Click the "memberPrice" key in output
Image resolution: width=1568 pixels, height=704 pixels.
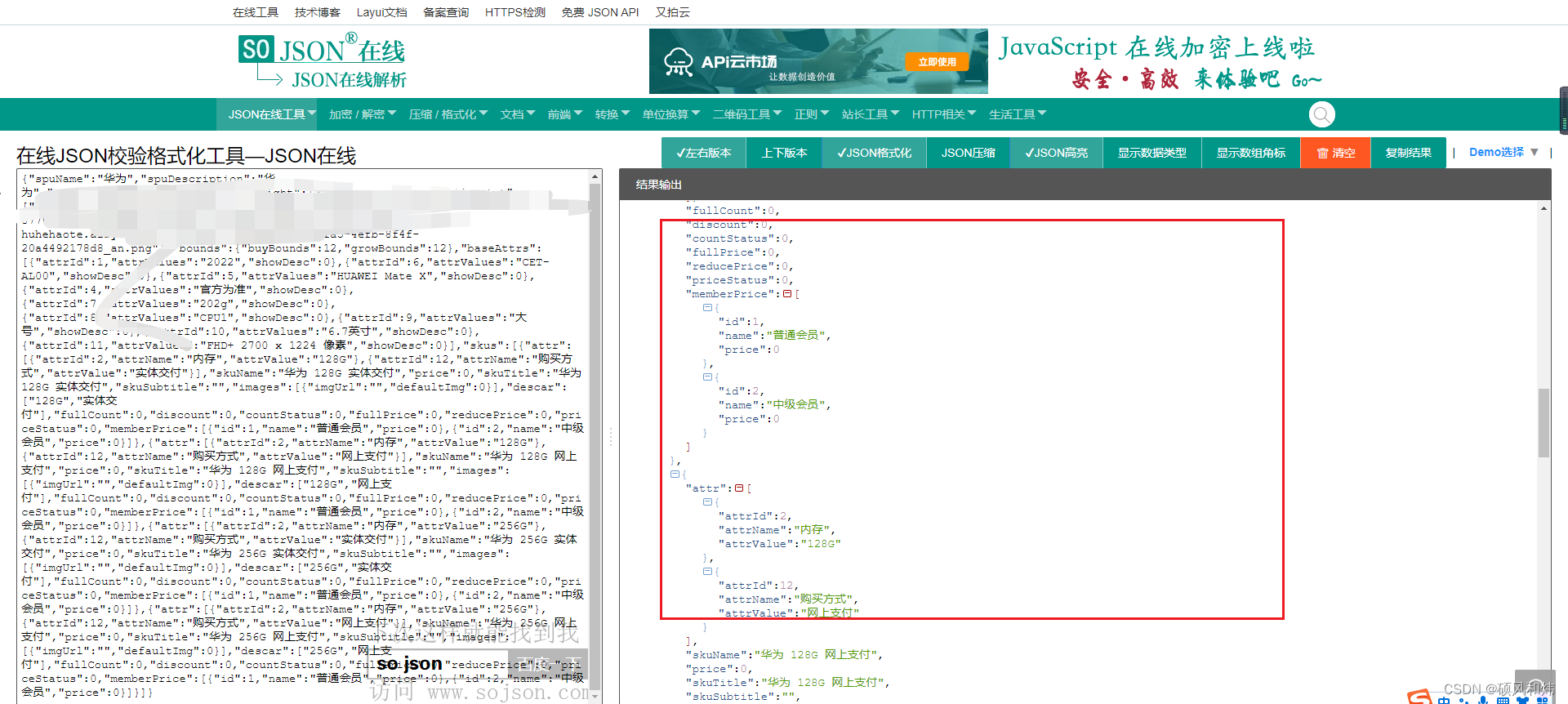click(x=730, y=294)
